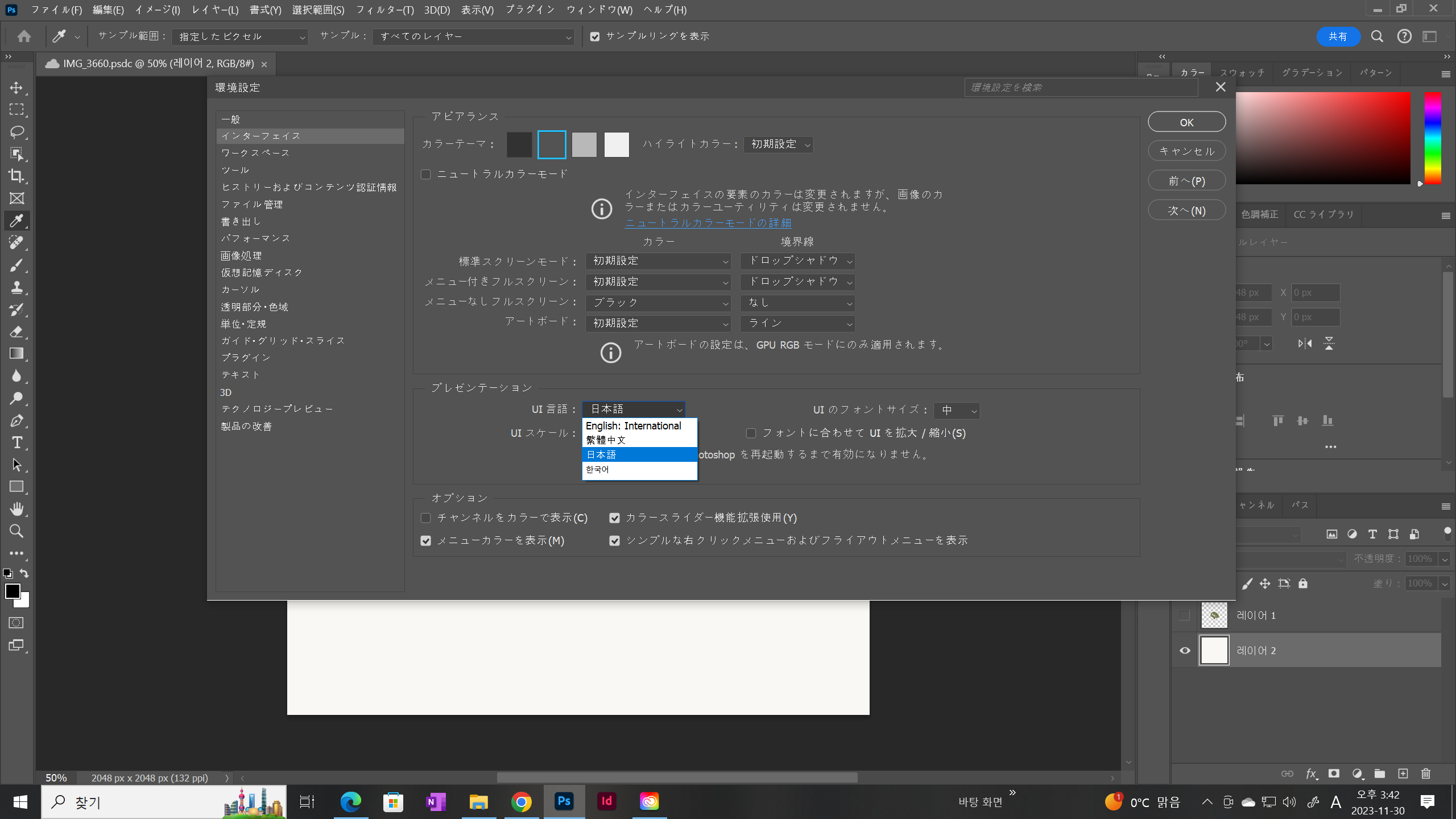Select the Eraser tool
The image size is (1456, 819).
point(16,332)
